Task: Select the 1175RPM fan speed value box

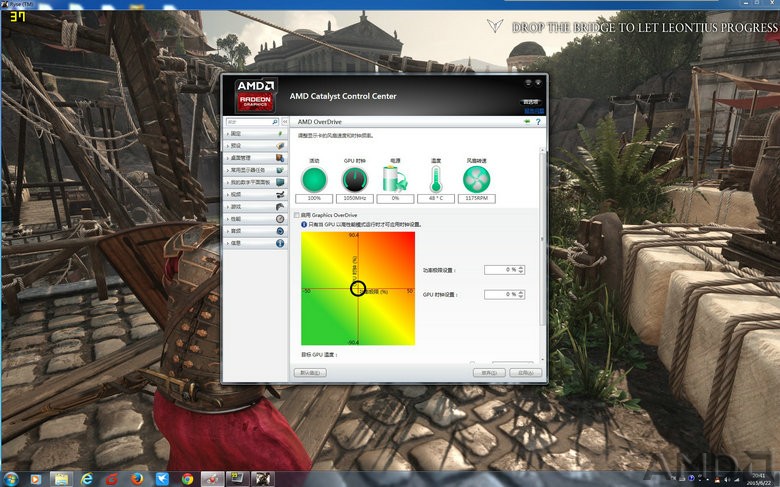Action: point(477,198)
